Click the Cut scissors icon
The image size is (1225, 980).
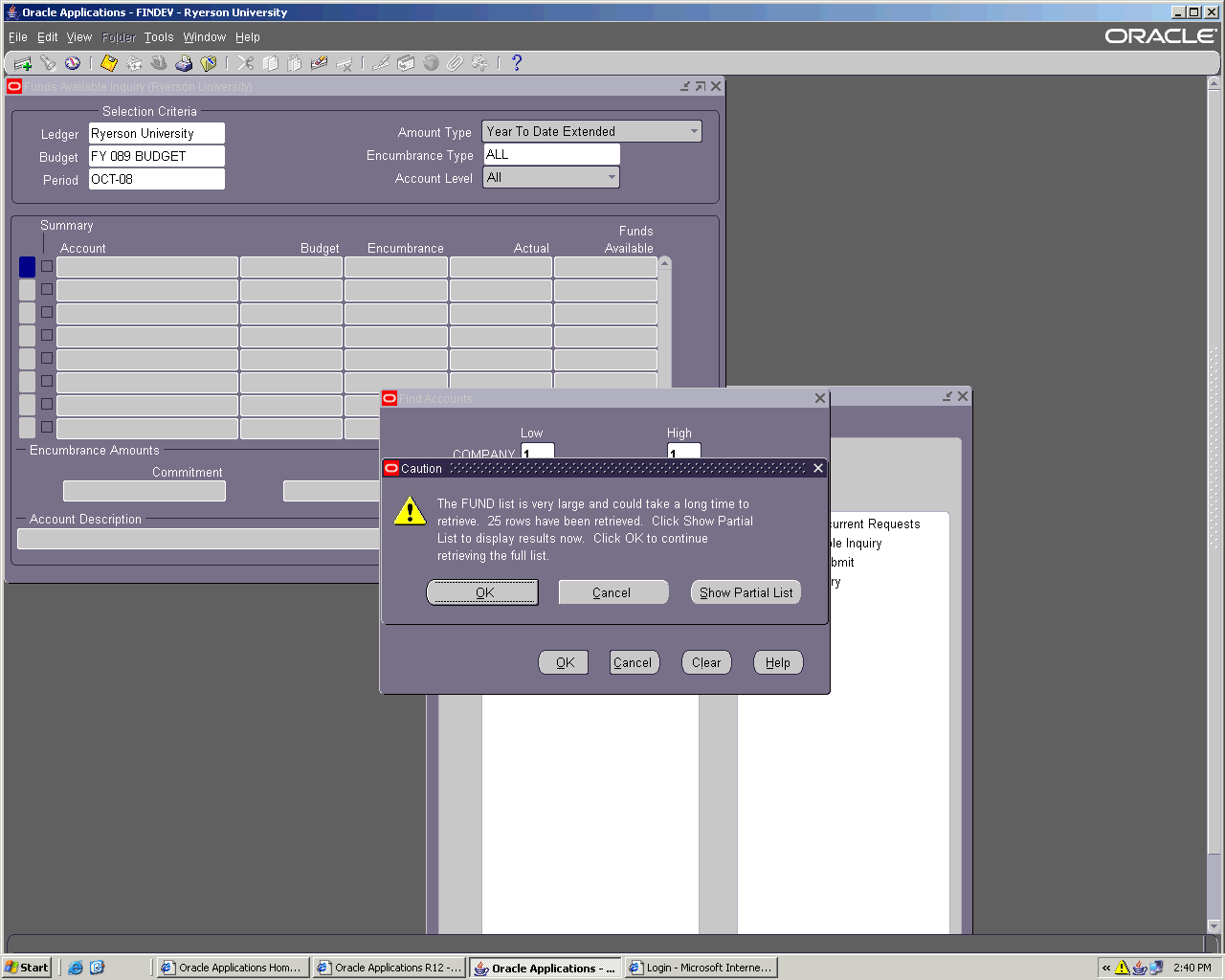click(246, 63)
